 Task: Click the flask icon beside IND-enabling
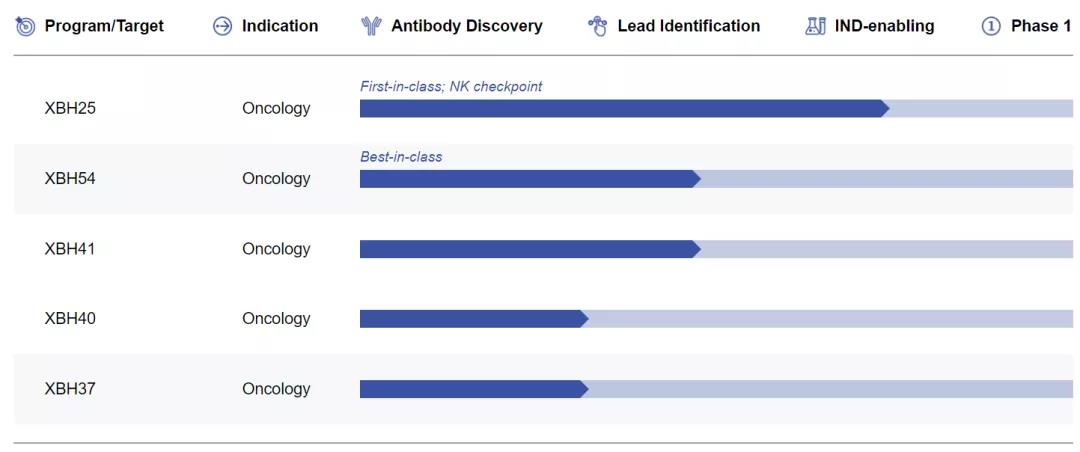[815, 26]
